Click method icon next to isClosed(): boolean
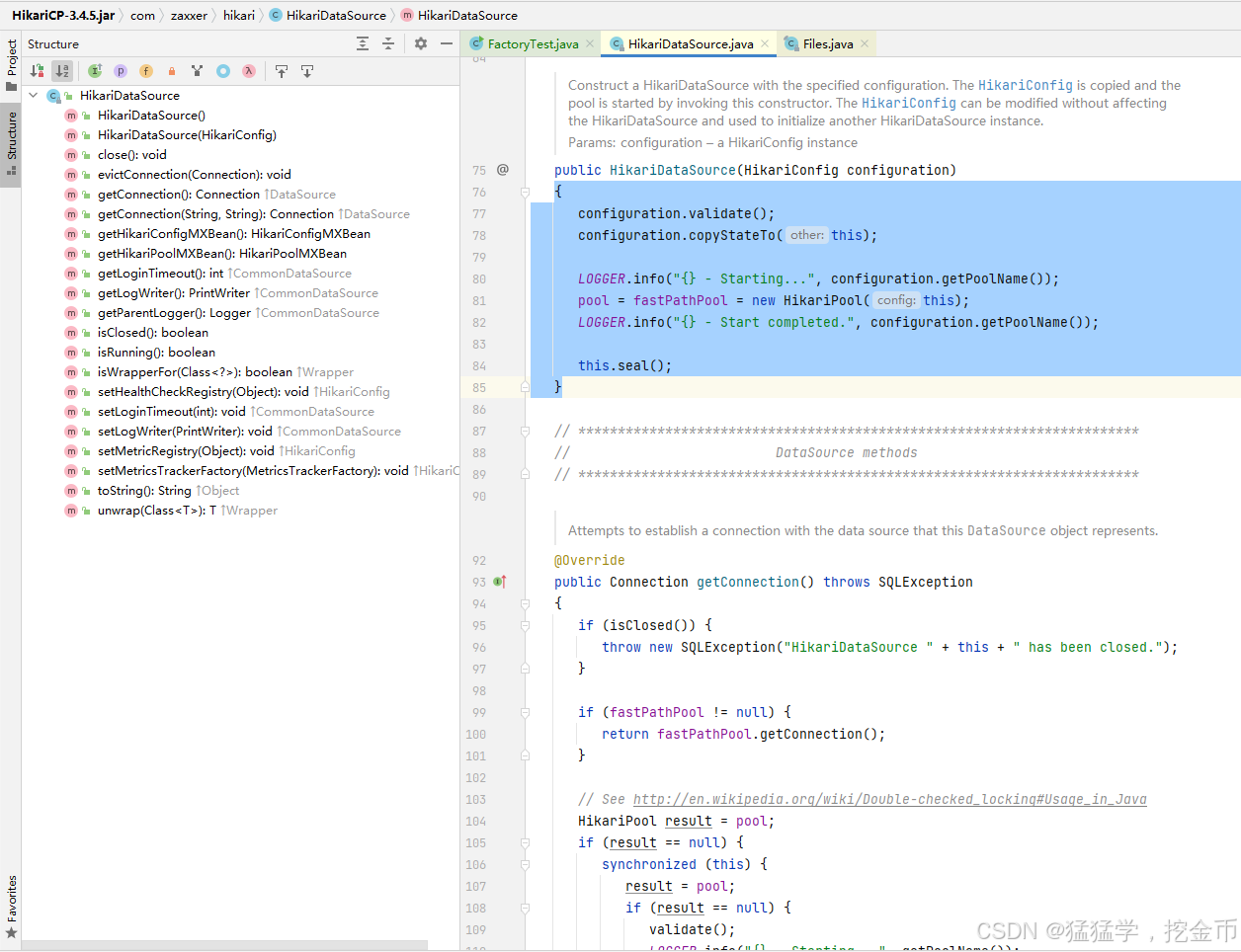 click(x=71, y=333)
